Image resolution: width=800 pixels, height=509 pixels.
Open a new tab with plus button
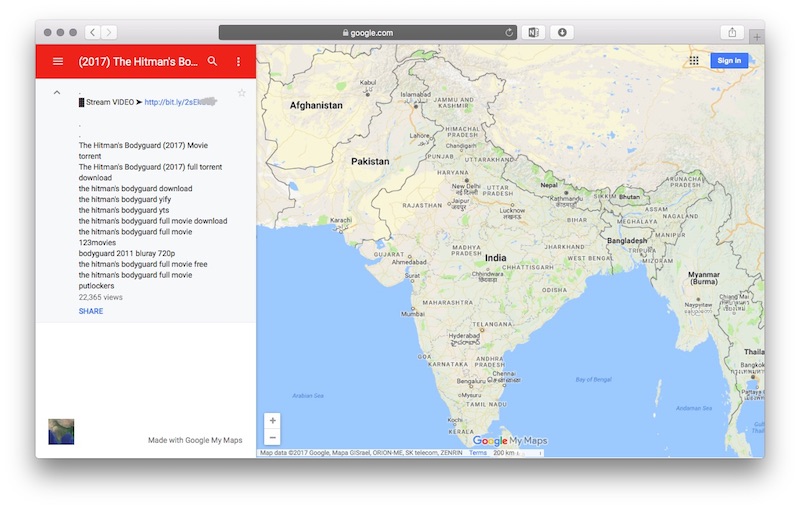click(x=756, y=37)
